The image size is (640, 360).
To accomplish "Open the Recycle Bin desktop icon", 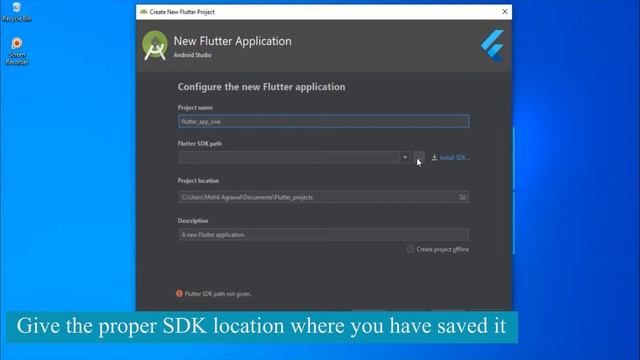I will pyautogui.click(x=16, y=12).
